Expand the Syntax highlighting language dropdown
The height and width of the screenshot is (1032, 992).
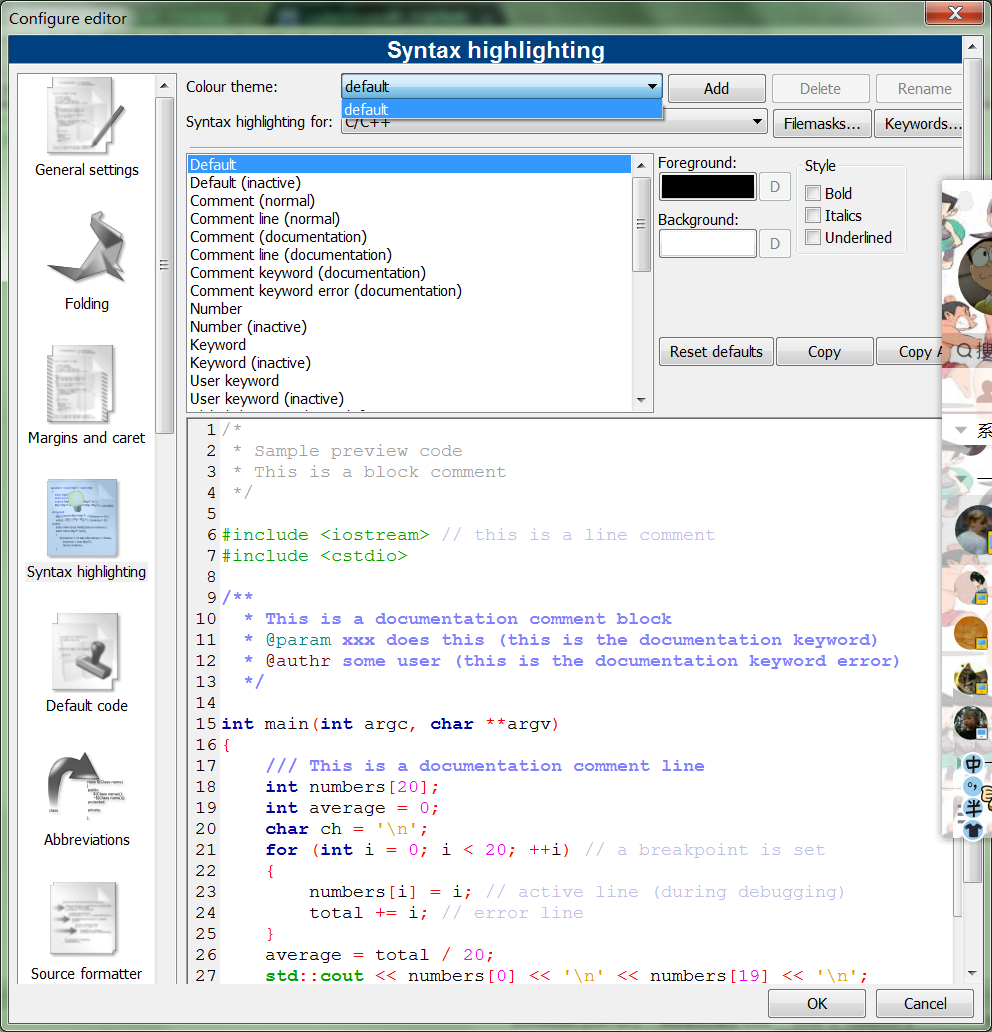pyautogui.click(x=757, y=122)
